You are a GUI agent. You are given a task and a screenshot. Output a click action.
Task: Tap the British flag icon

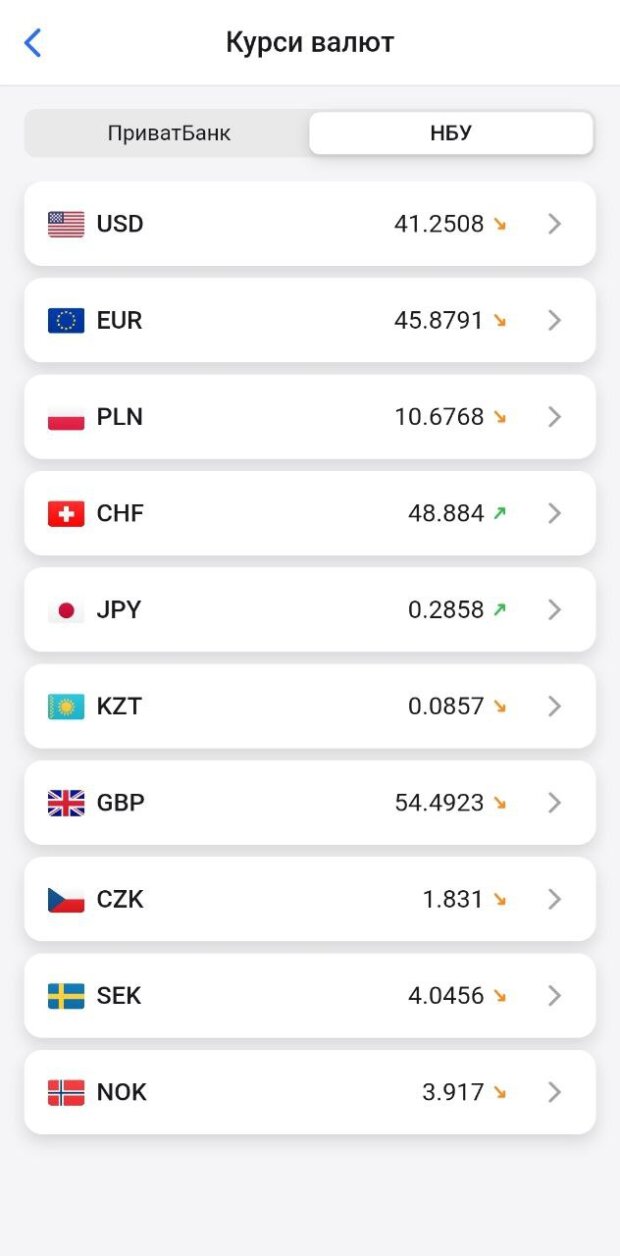[66, 803]
